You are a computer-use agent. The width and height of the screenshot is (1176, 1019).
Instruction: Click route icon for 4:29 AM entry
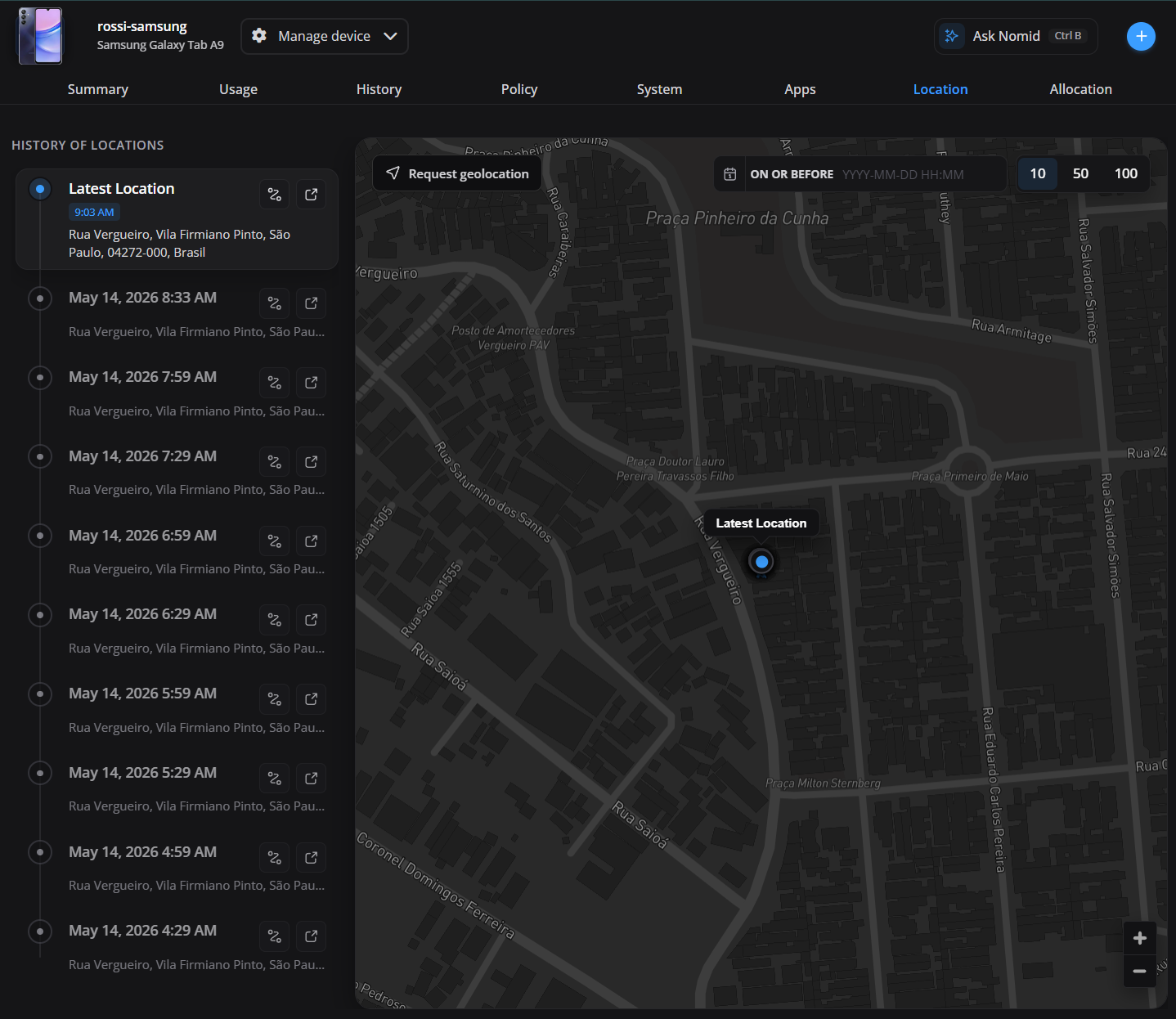tap(275, 936)
